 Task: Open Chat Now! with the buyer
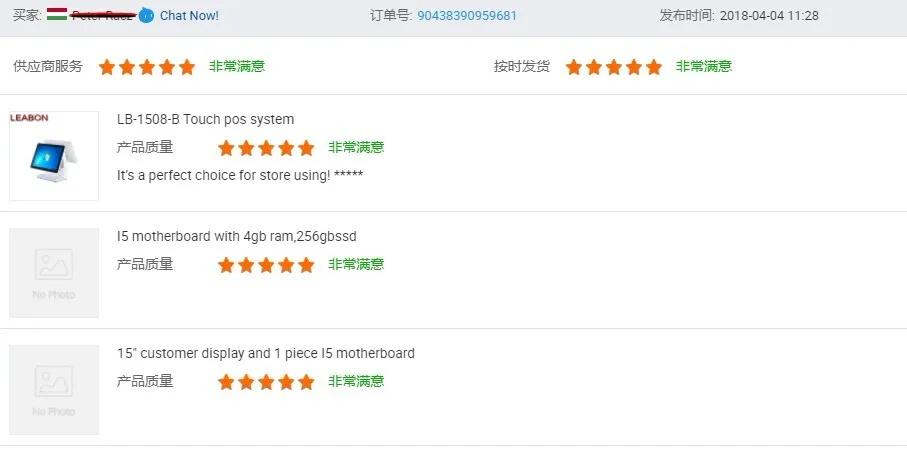point(189,15)
